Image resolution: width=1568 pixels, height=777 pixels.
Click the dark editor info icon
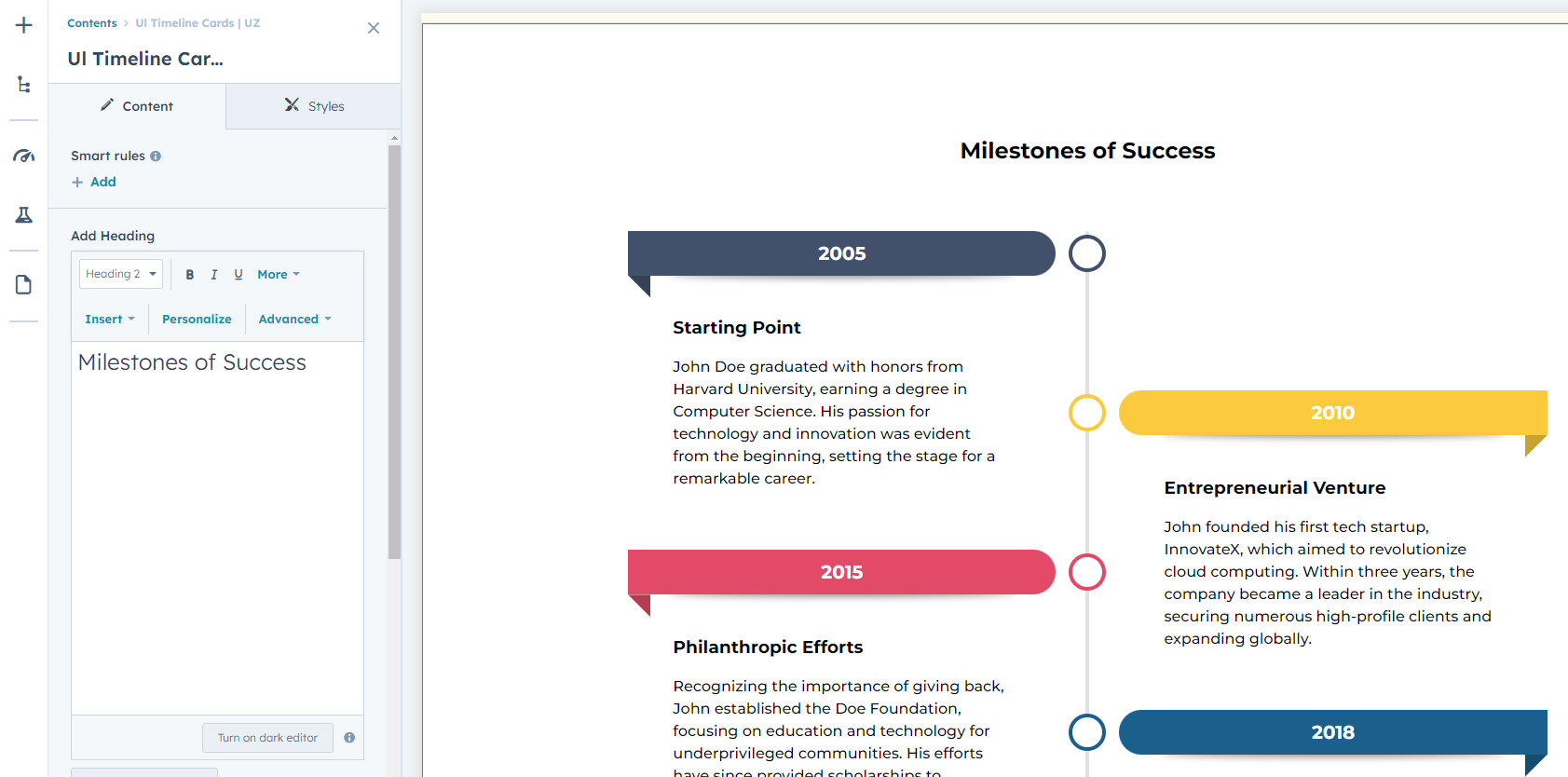pyautogui.click(x=349, y=738)
